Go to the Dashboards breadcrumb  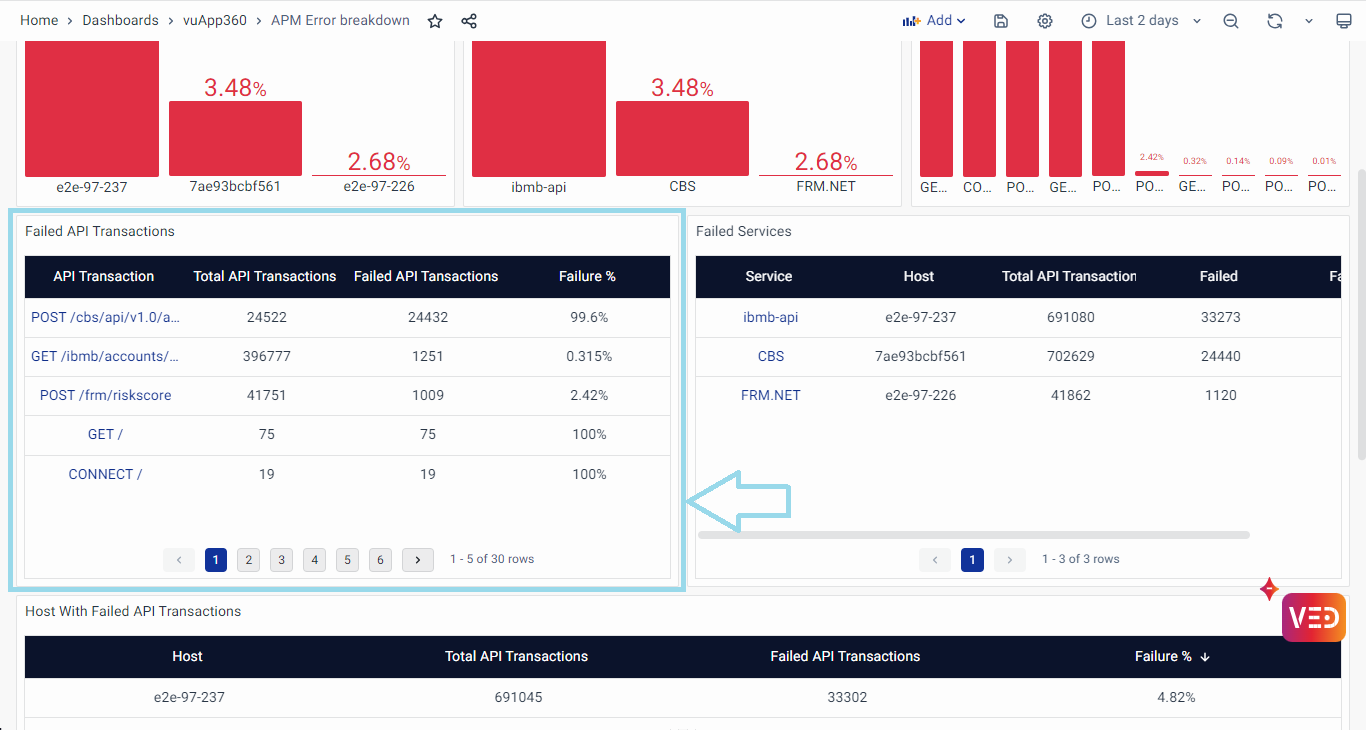(x=120, y=21)
